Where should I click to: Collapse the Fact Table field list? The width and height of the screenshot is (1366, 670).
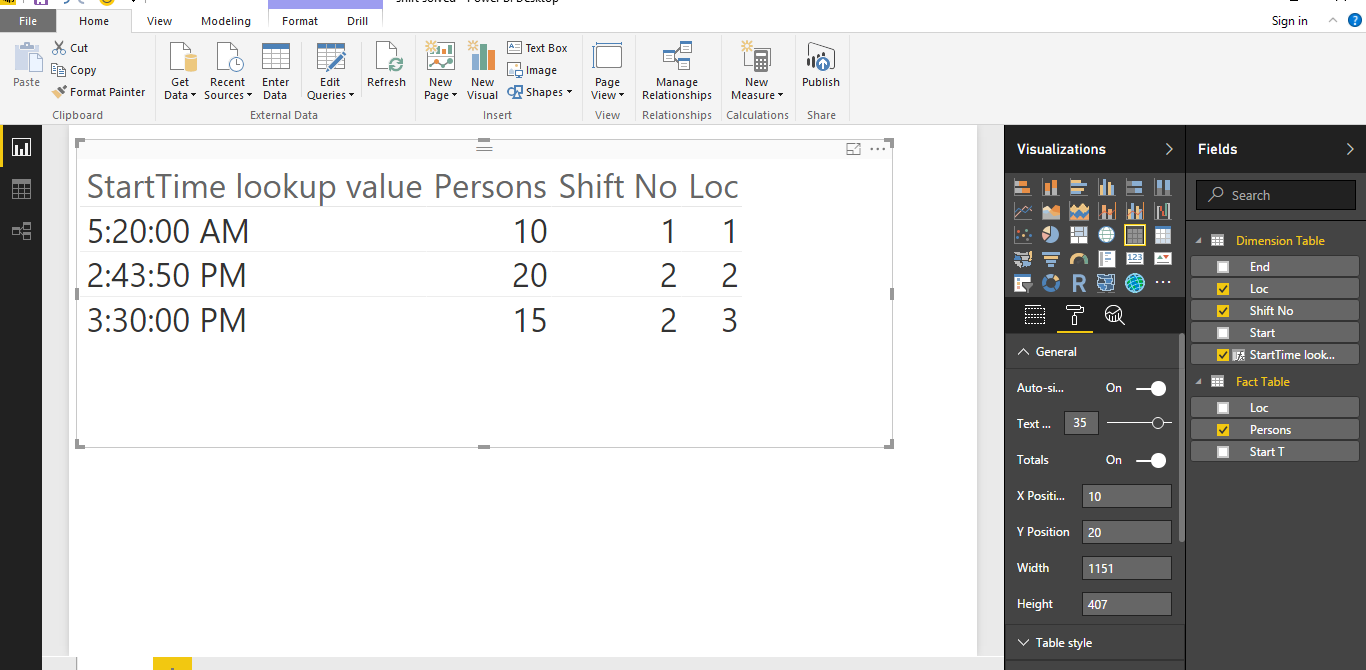tap(1199, 382)
